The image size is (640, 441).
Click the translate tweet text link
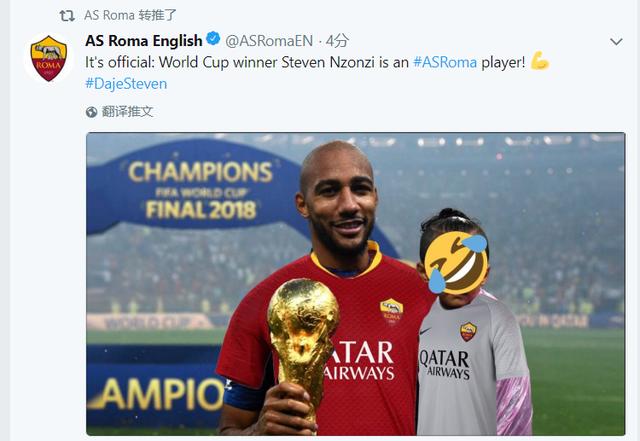(127, 111)
